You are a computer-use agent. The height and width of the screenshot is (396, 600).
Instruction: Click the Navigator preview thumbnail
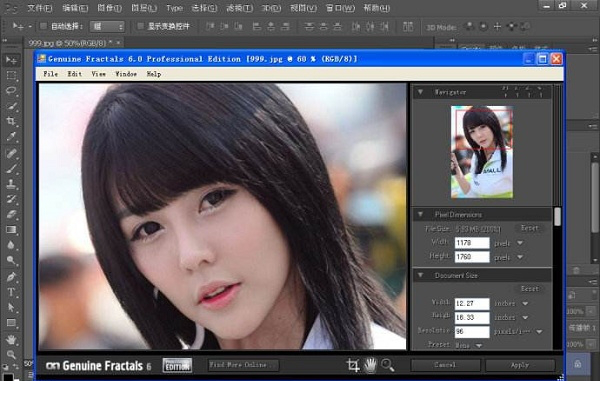pos(482,152)
